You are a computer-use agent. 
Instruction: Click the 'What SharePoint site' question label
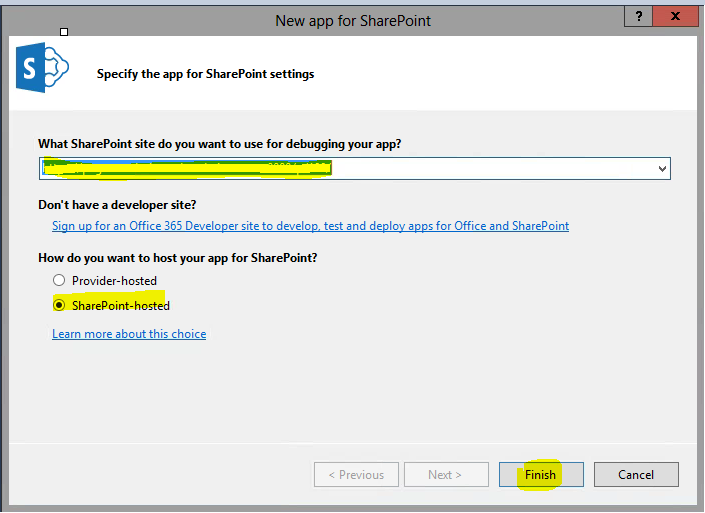pos(219,144)
